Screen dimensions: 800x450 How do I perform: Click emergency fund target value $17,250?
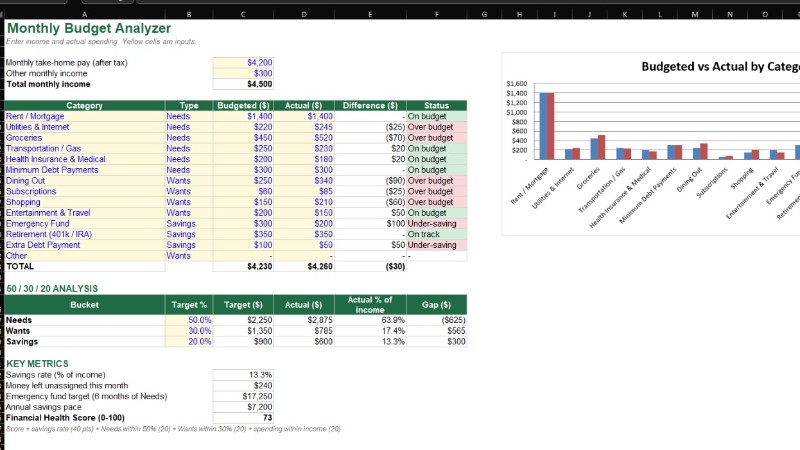click(x=243, y=396)
